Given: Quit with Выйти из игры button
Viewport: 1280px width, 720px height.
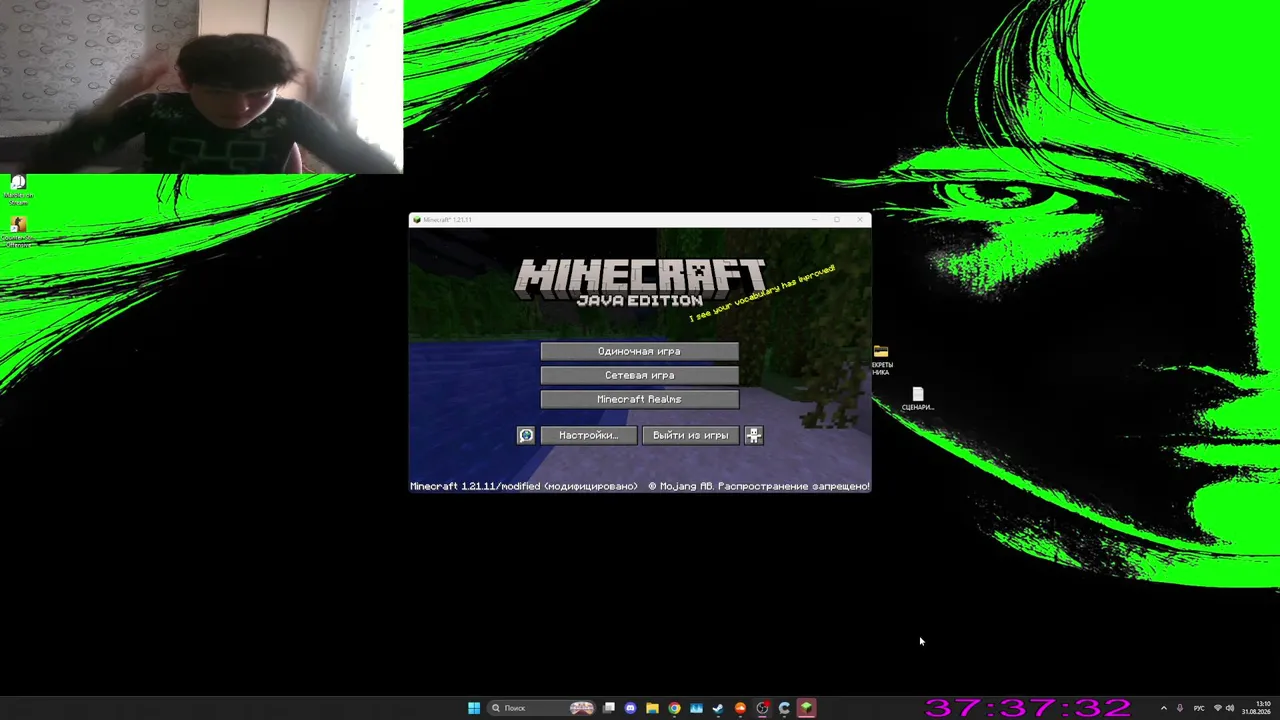Looking at the screenshot, I should pos(691,435).
